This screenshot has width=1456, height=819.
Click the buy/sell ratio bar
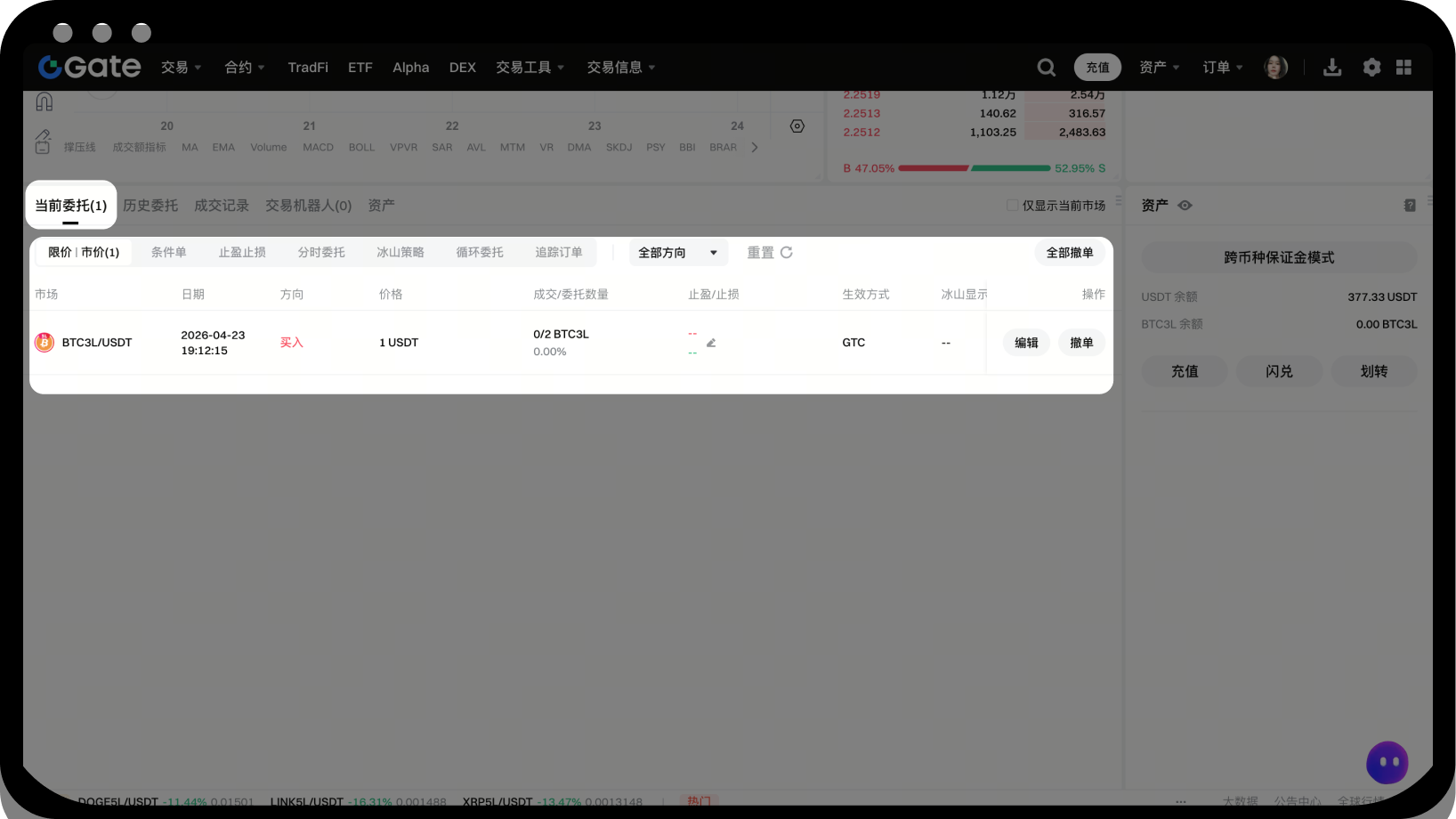[x=975, y=168]
